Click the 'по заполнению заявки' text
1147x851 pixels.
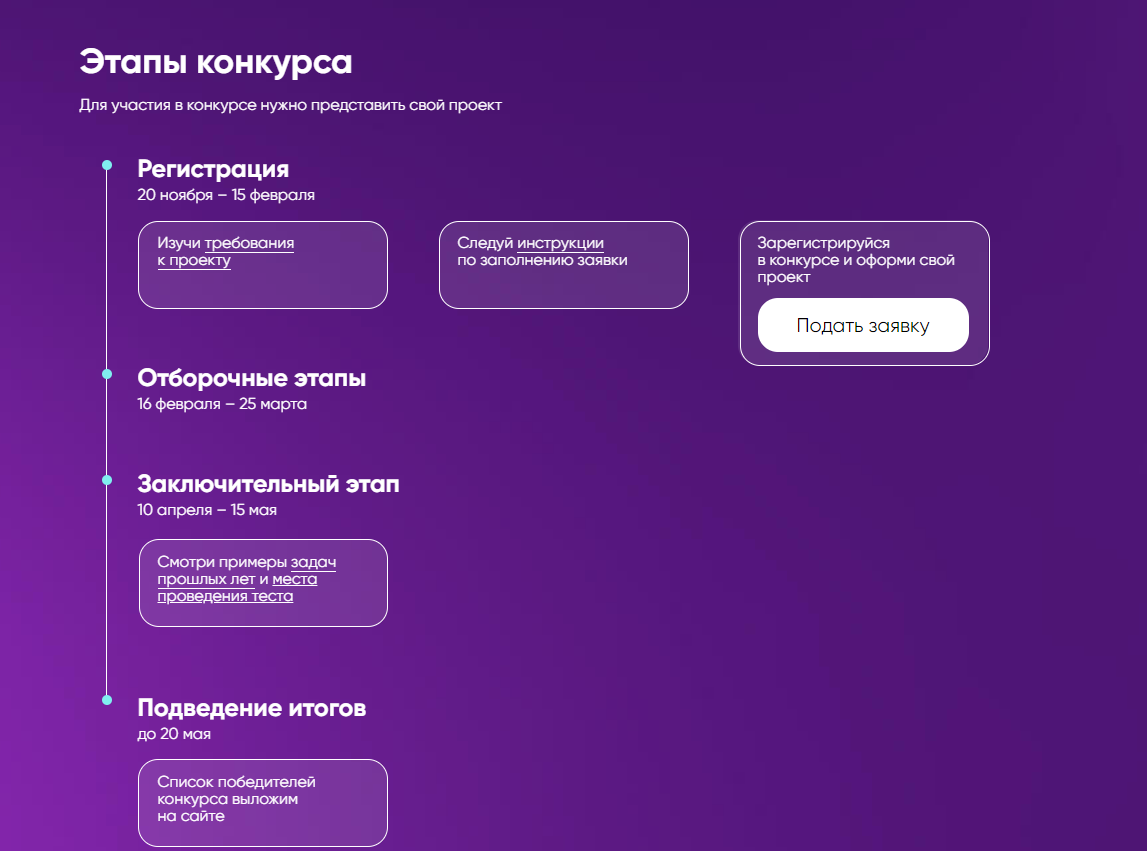click(542, 260)
